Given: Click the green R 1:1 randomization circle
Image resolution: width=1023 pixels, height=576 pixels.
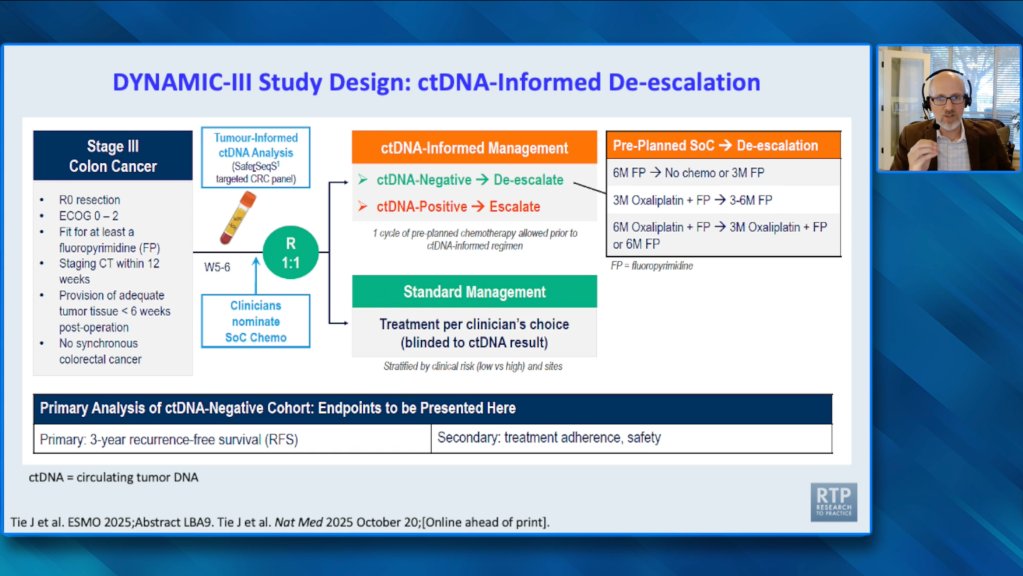Looking at the screenshot, I should (290, 252).
